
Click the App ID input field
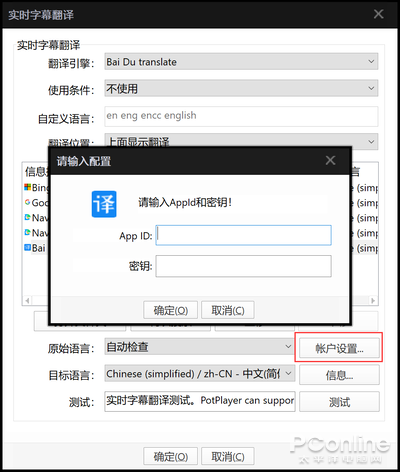pos(243,235)
